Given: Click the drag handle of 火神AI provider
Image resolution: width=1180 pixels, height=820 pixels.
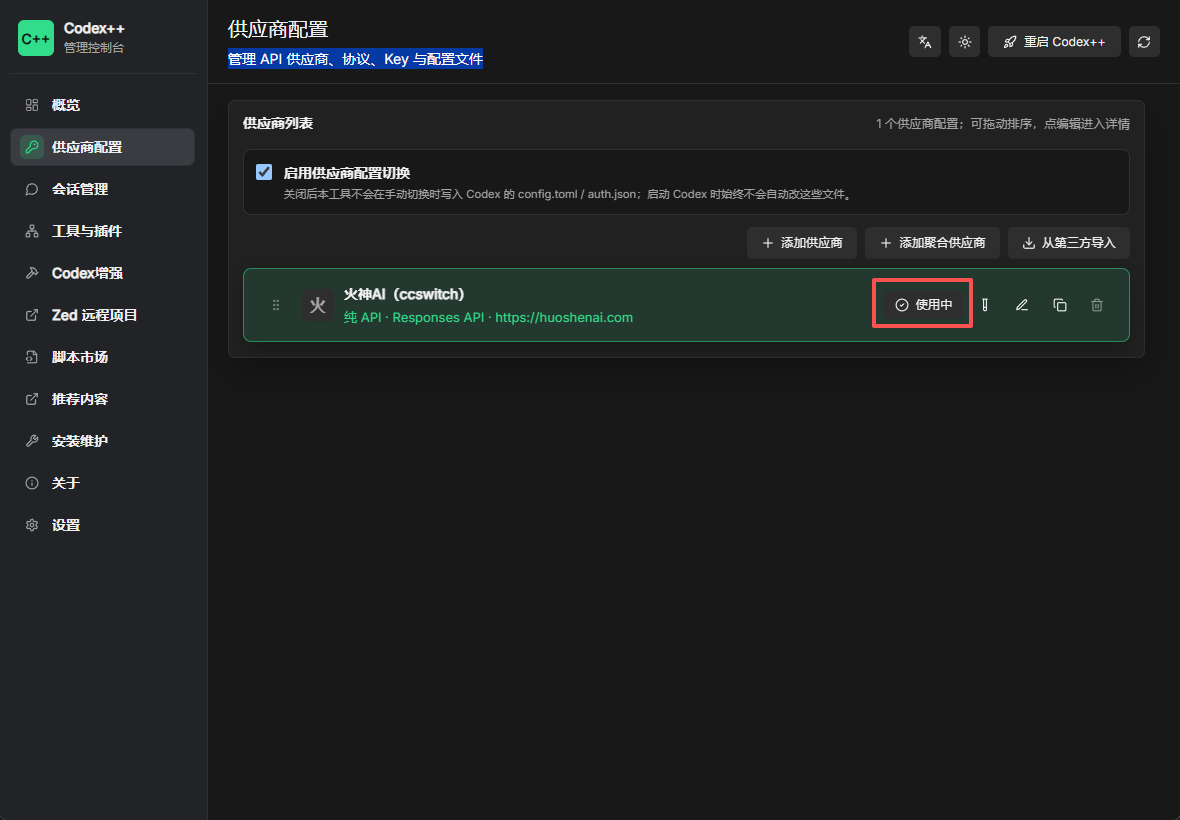Looking at the screenshot, I should (x=276, y=305).
